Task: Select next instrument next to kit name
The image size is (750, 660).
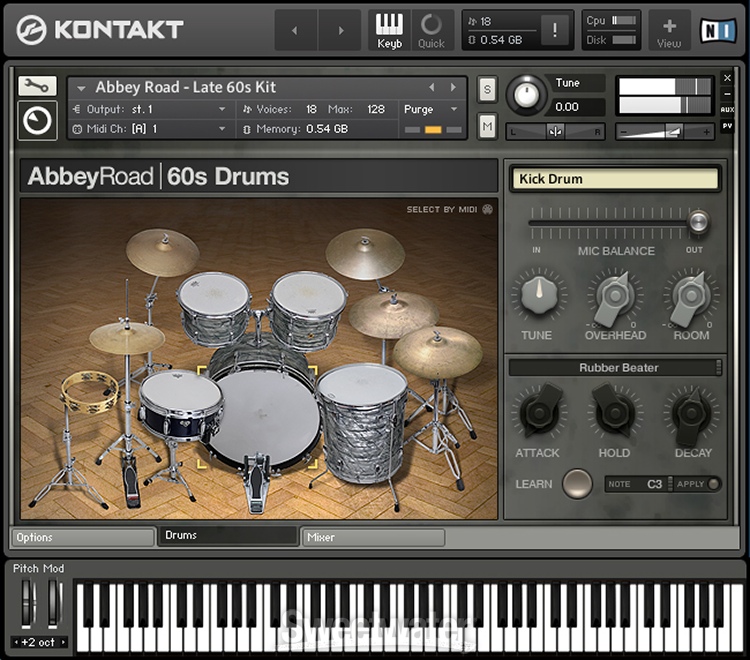Action: pos(452,88)
